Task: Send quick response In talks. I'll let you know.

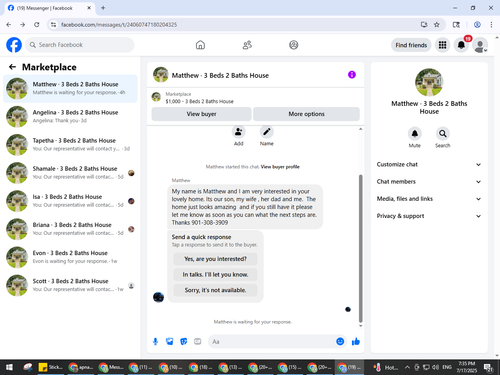Action: click(x=215, y=275)
